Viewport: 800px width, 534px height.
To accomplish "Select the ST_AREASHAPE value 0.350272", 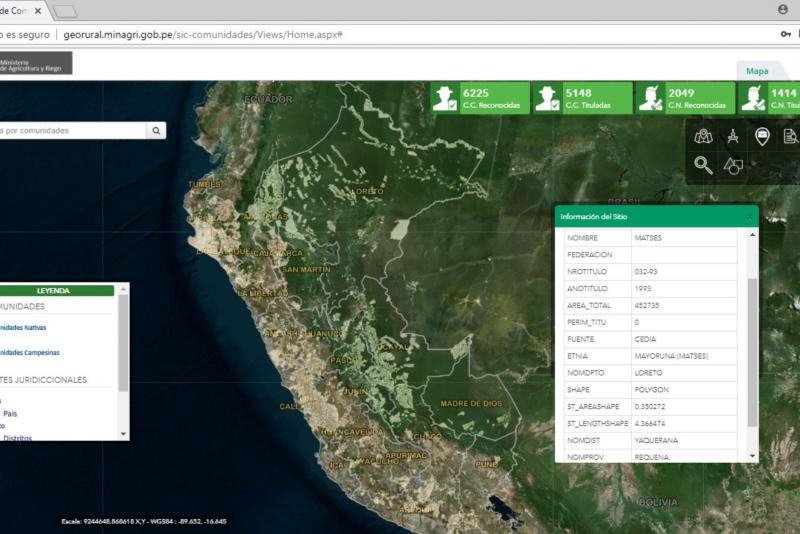I will [650, 406].
